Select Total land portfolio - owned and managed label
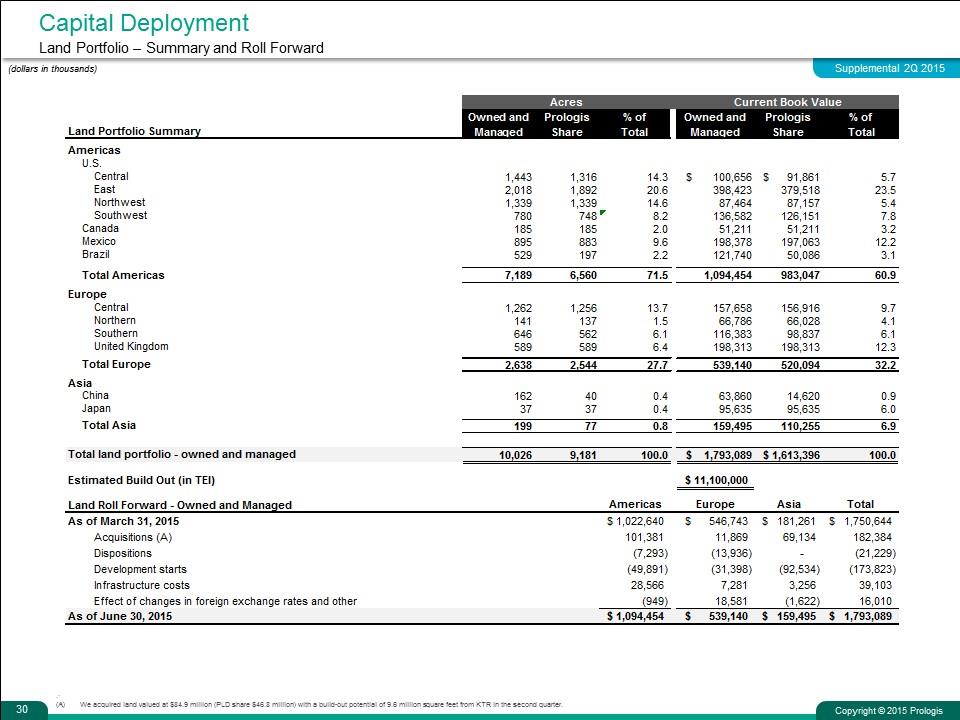Screen dimensions: 960x720 point(182,454)
